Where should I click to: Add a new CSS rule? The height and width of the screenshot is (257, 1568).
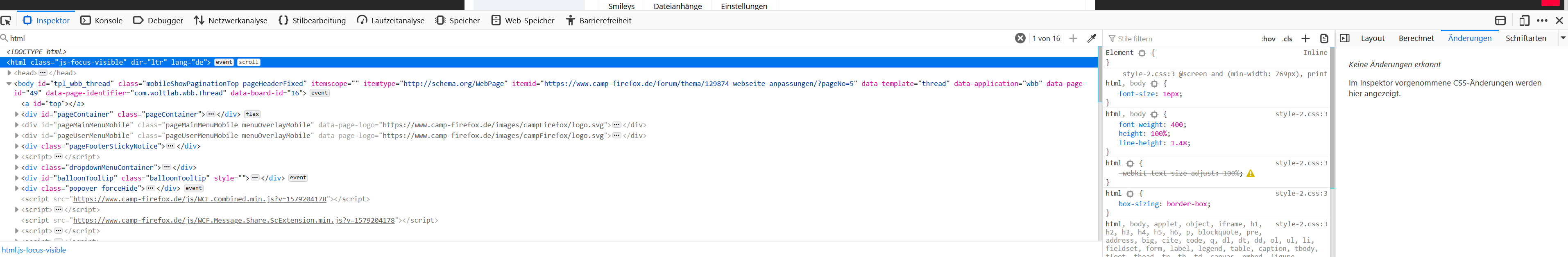pyautogui.click(x=1306, y=38)
